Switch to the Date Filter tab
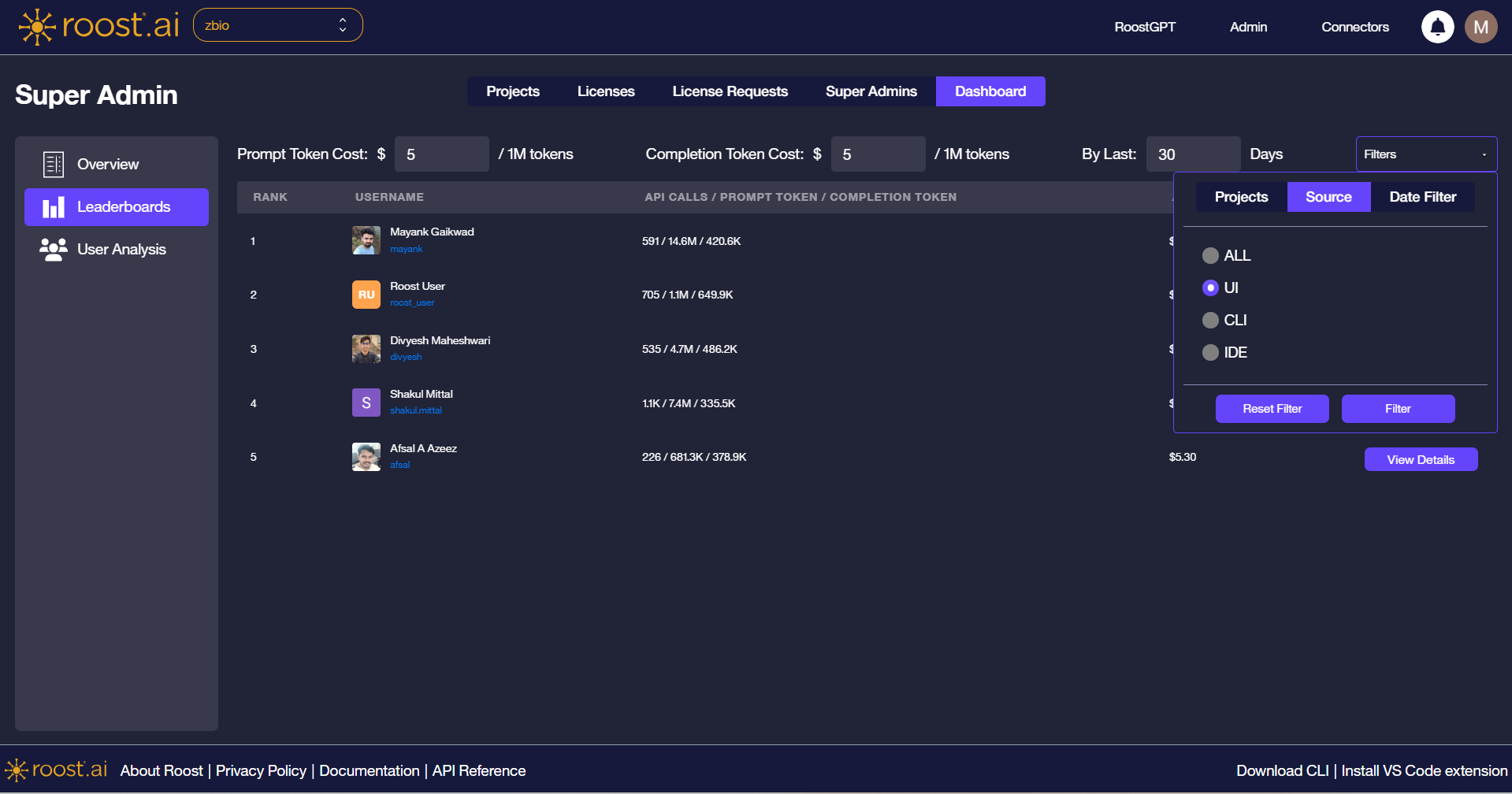1512x794 pixels. pyautogui.click(x=1423, y=196)
